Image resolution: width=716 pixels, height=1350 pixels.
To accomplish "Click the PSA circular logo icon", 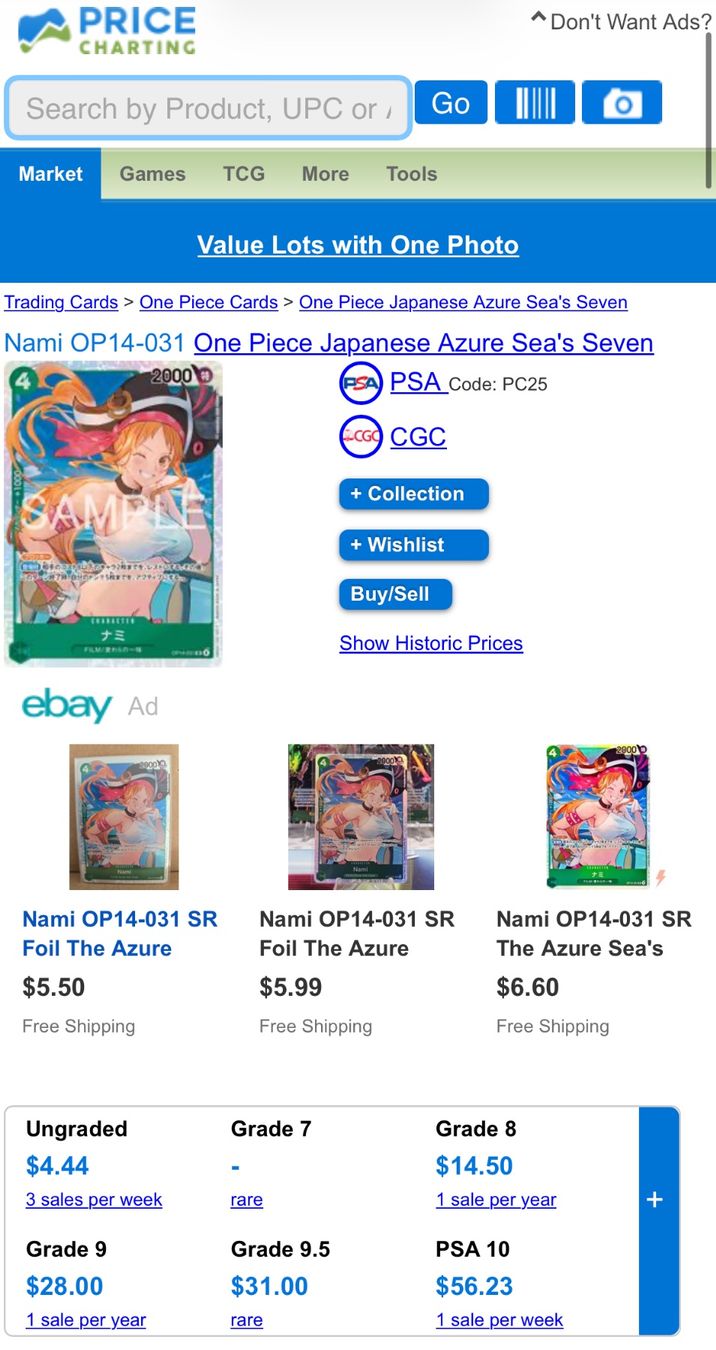I will click(361, 383).
